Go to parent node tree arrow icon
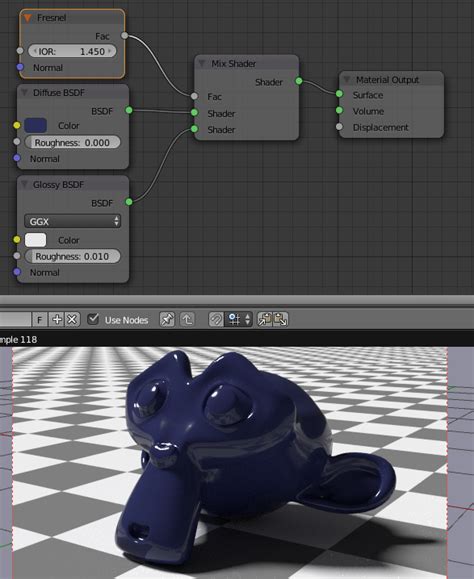The height and width of the screenshot is (579, 474). pyautogui.click(x=187, y=319)
